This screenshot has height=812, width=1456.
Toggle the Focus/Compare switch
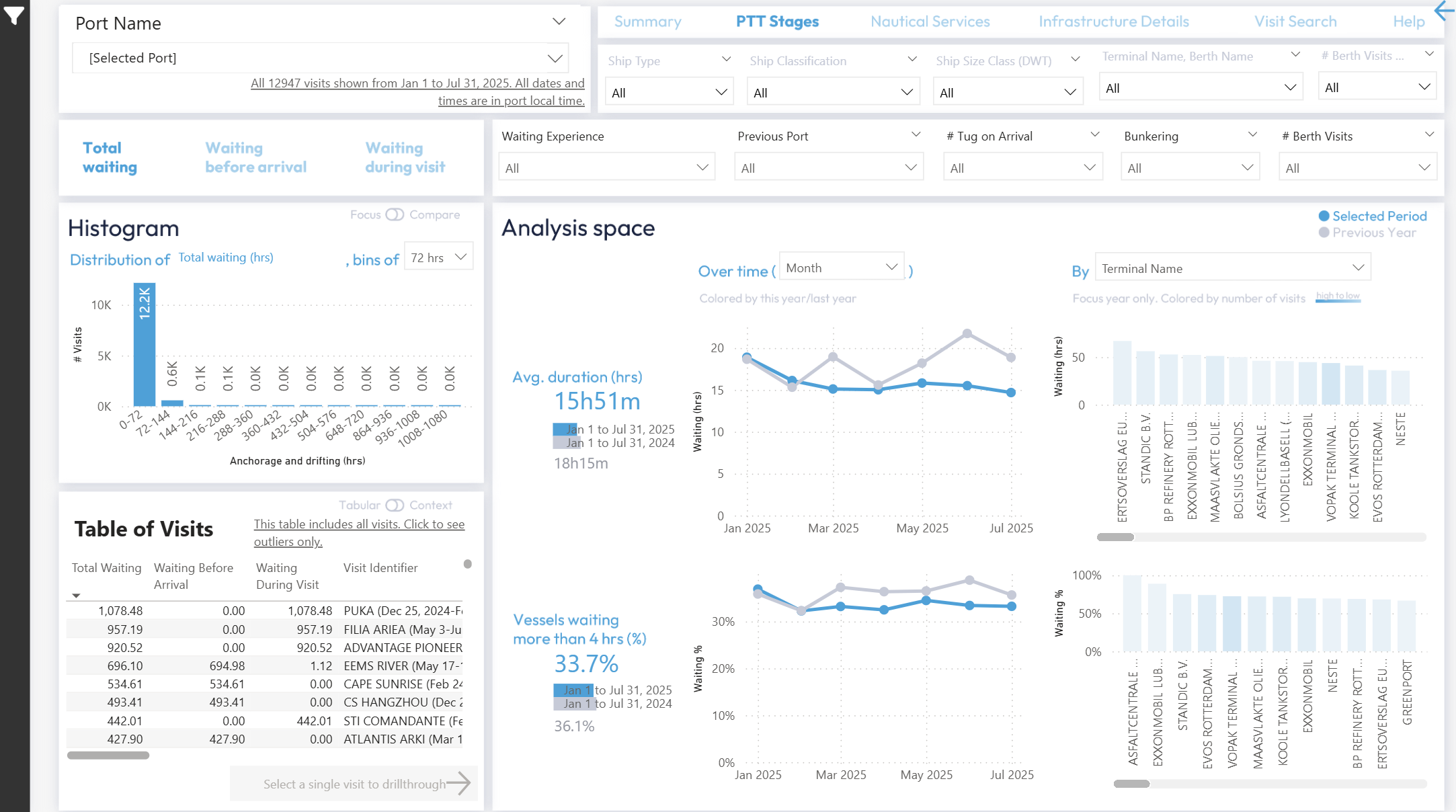[x=395, y=214]
